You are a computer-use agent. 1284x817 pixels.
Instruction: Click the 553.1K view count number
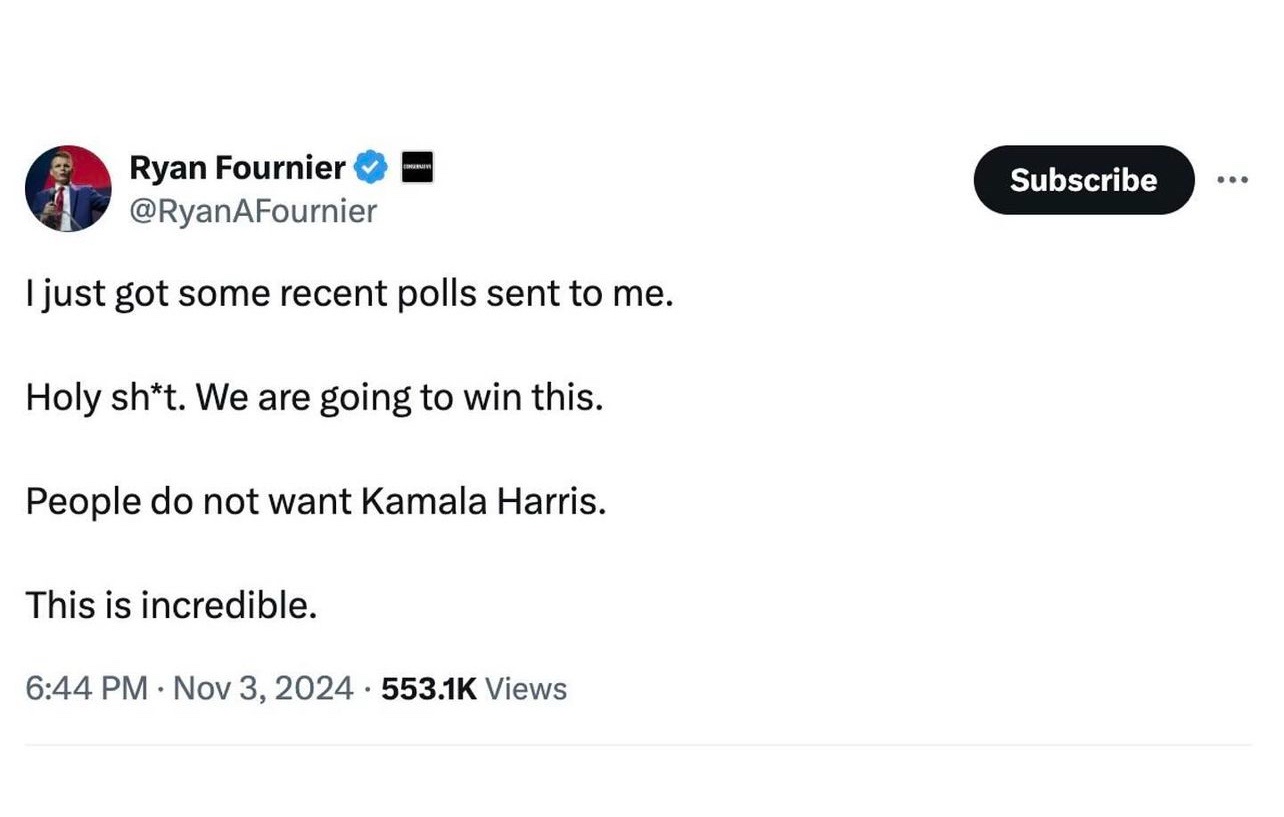(x=429, y=689)
